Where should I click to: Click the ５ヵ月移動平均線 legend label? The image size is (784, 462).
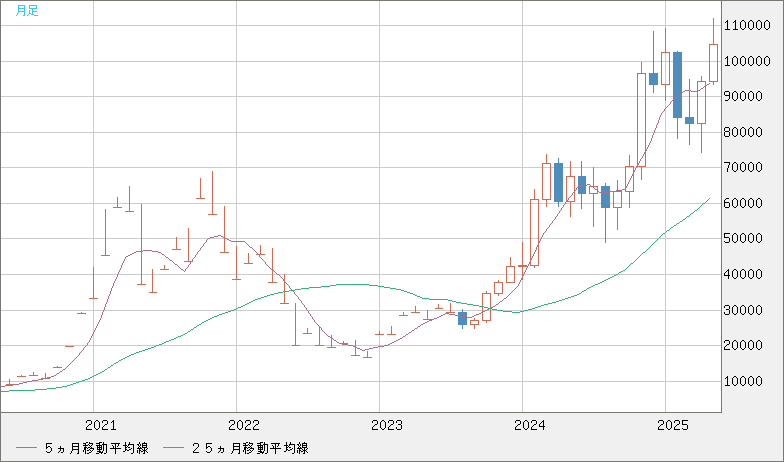(x=97, y=448)
